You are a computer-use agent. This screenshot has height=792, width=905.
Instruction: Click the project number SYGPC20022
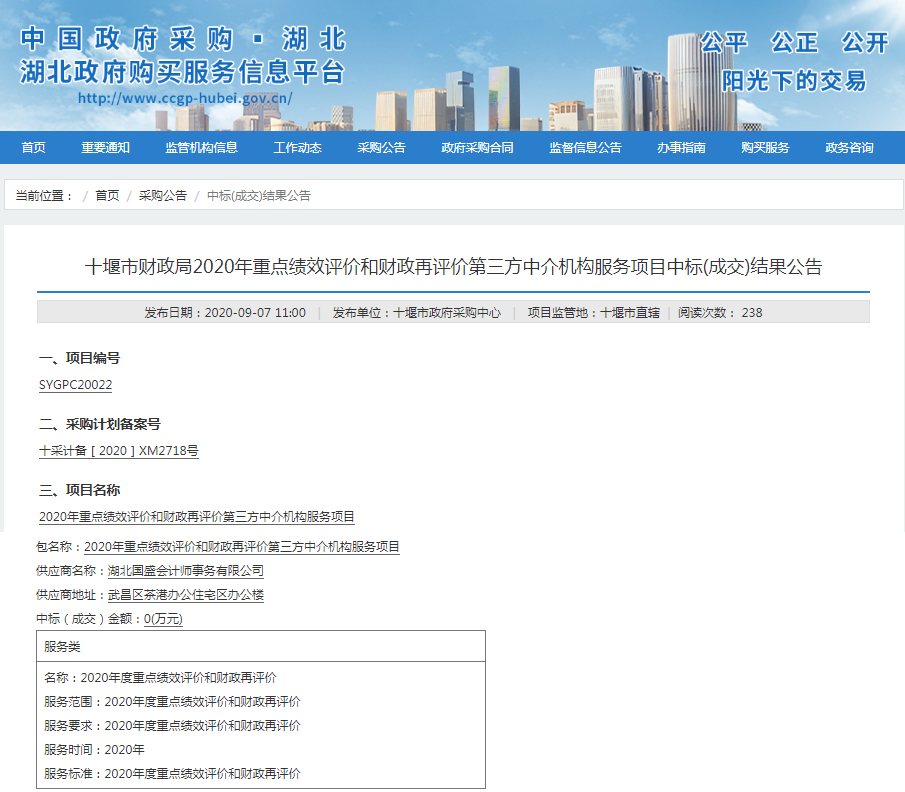[76, 385]
